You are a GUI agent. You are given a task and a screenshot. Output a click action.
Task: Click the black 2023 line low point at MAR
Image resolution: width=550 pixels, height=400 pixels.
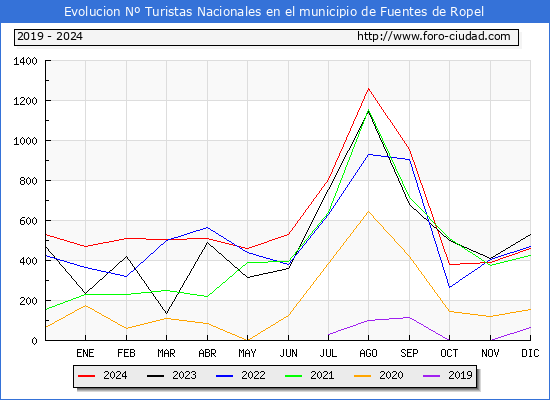[x=166, y=313]
